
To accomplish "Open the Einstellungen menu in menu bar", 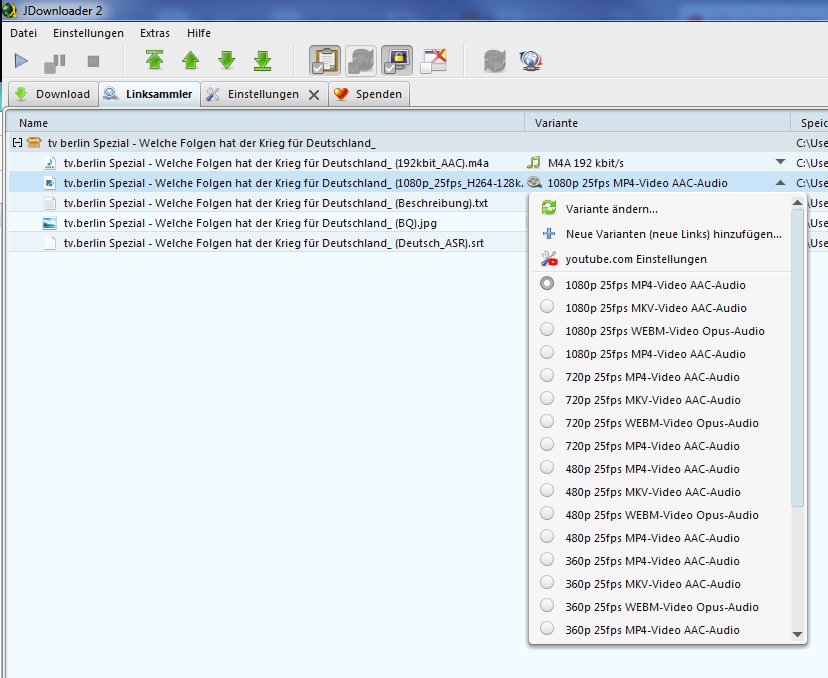I will click(x=88, y=33).
